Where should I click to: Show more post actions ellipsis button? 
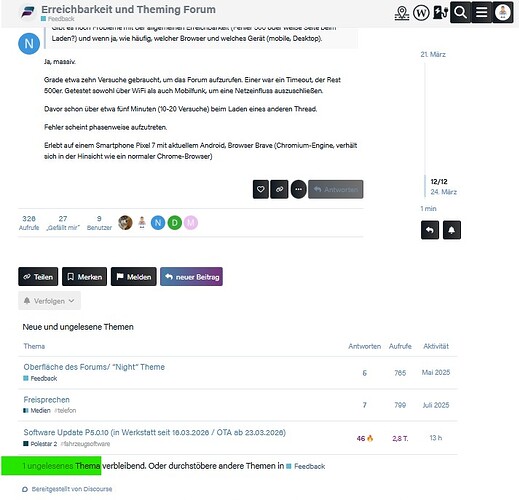pos(298,189)
